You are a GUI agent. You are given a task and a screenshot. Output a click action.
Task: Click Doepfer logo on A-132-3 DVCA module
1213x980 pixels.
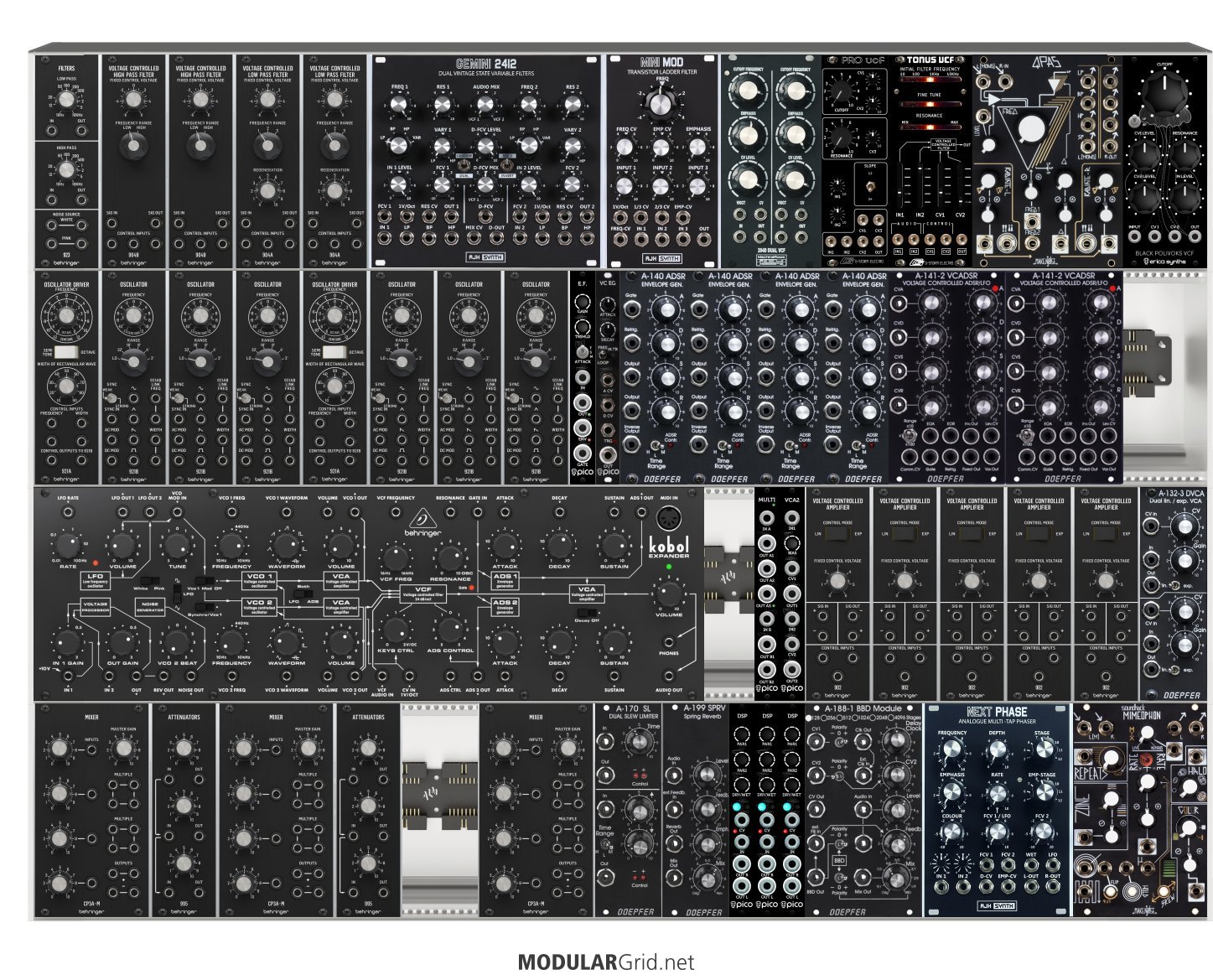1184,694
